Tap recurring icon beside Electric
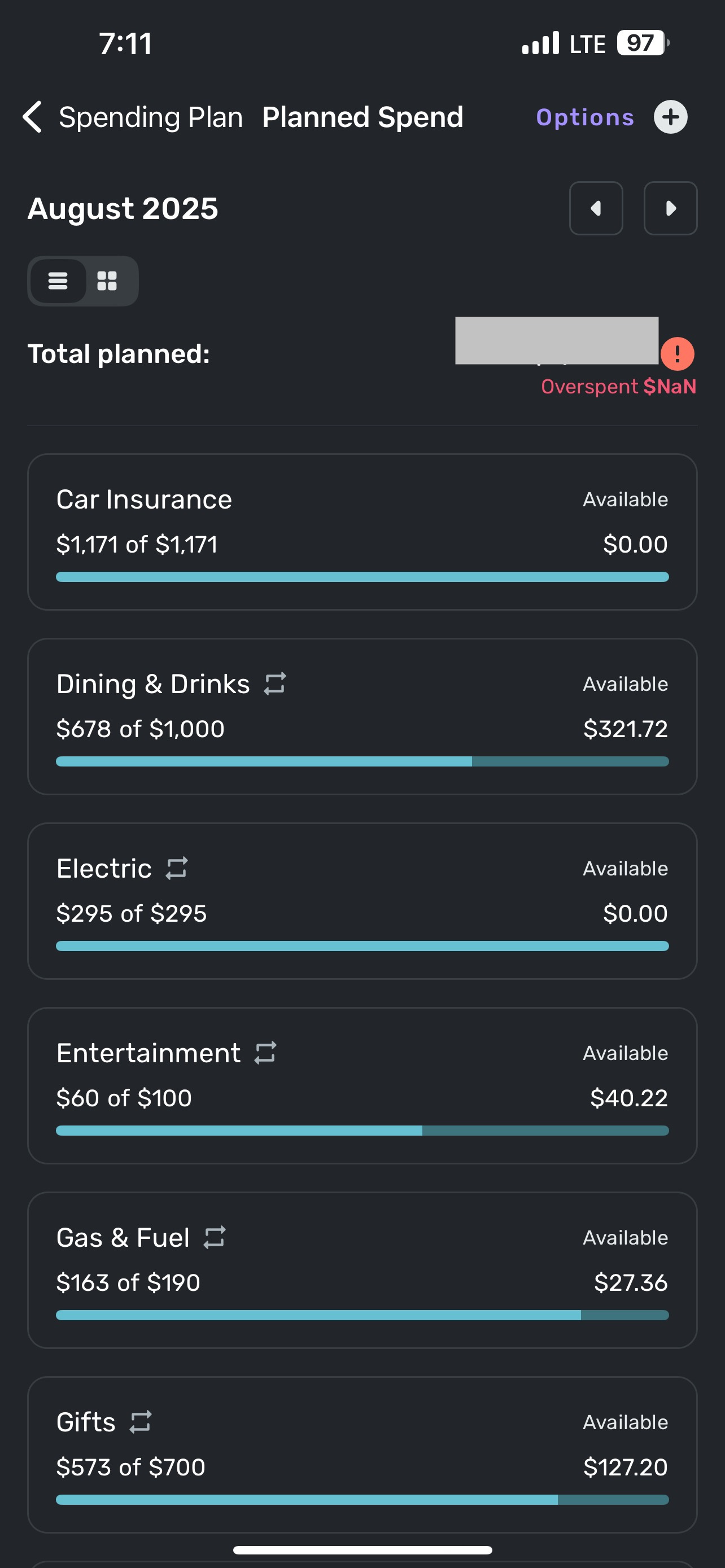Image resolution: width=725 pixels, height=1568 pixels. [177, 868]
